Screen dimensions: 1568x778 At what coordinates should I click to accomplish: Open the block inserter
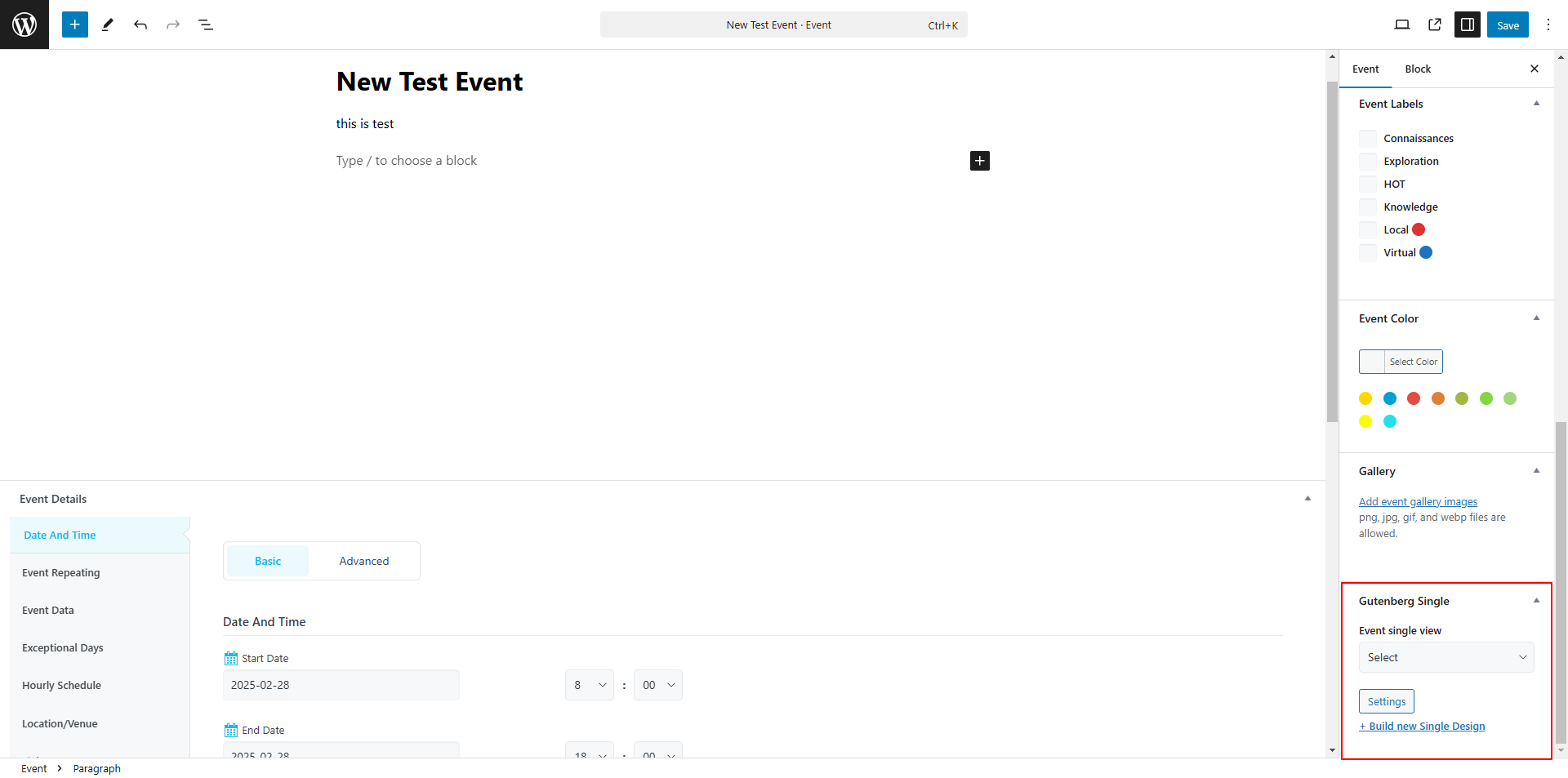74,24
